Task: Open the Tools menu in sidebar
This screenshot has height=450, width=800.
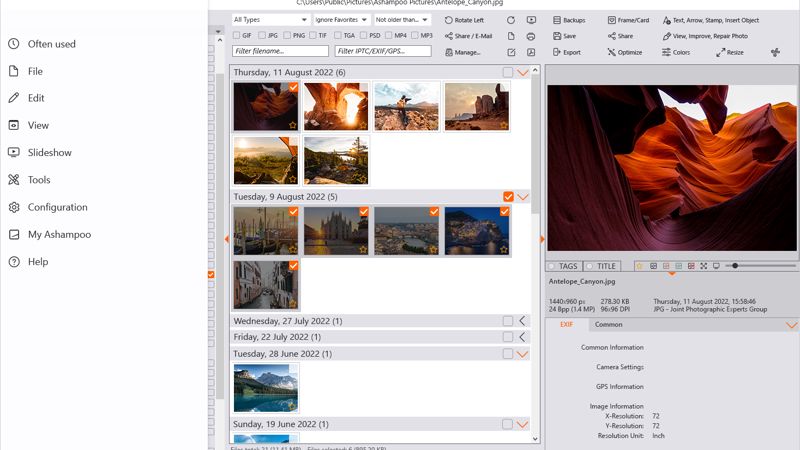Action: 29,180
